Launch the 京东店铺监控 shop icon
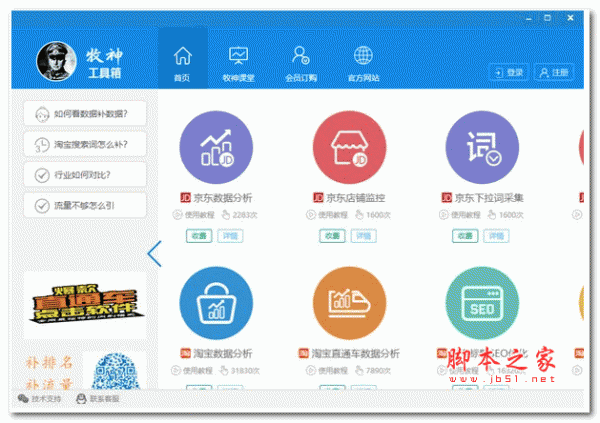Image resolution: width=600 pixels, height=423 pixels. tap(350, 148)
